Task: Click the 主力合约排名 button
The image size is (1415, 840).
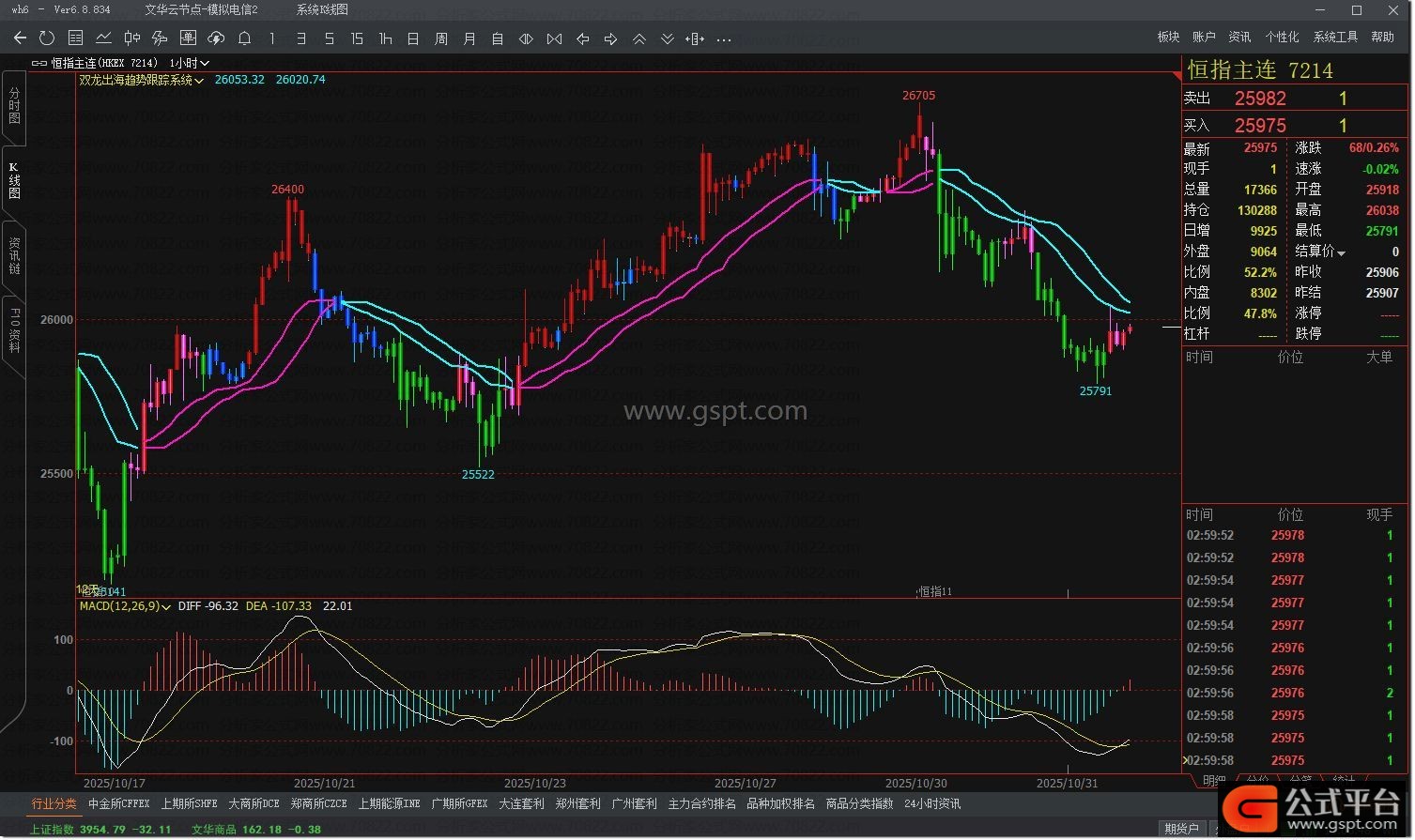Action: pos(701,804)
